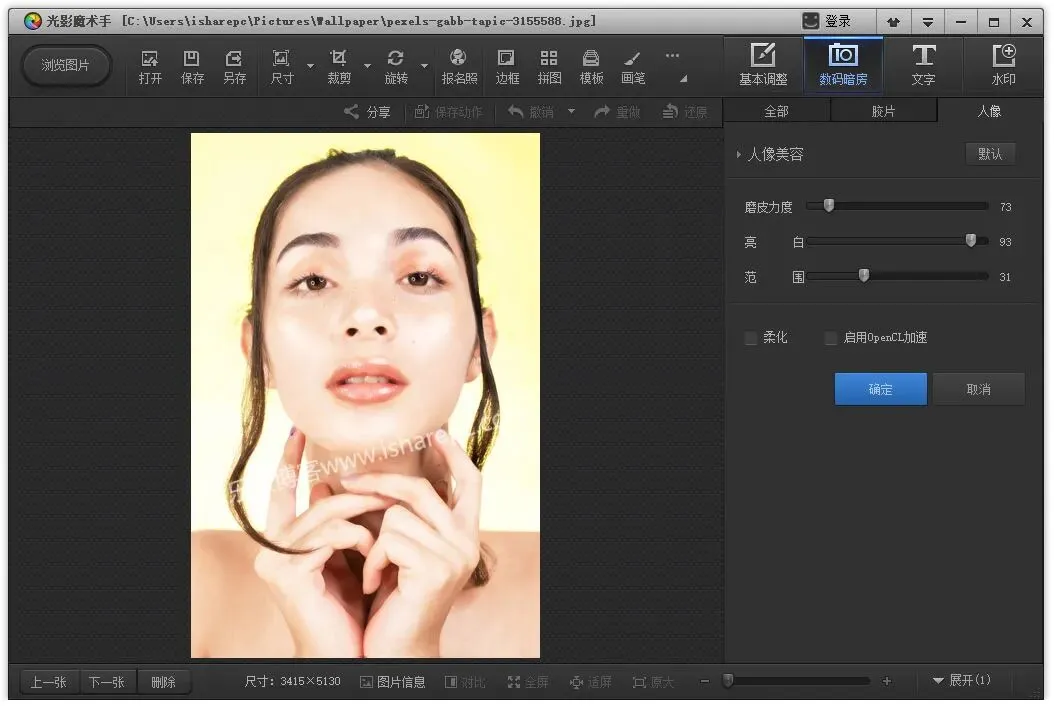Open the 边框 (Border) tool

pos(507,66)
